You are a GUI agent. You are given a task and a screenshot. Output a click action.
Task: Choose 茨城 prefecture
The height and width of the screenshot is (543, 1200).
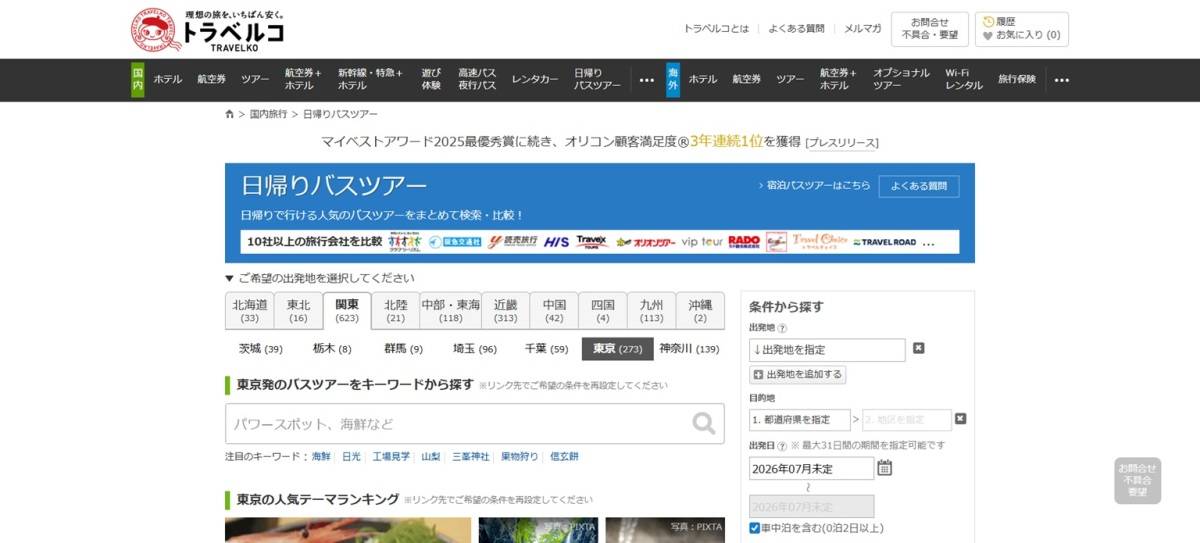point(261,349)
